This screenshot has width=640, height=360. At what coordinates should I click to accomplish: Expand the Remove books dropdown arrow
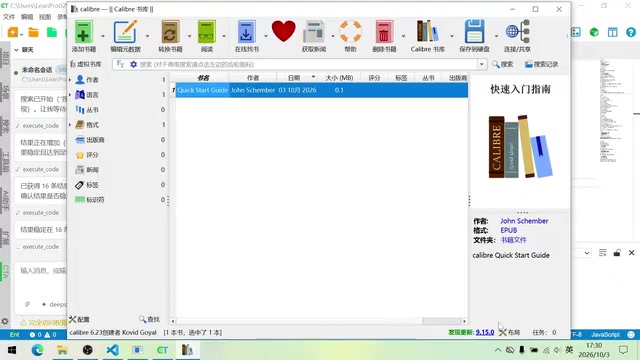click(x=403, y=36)
